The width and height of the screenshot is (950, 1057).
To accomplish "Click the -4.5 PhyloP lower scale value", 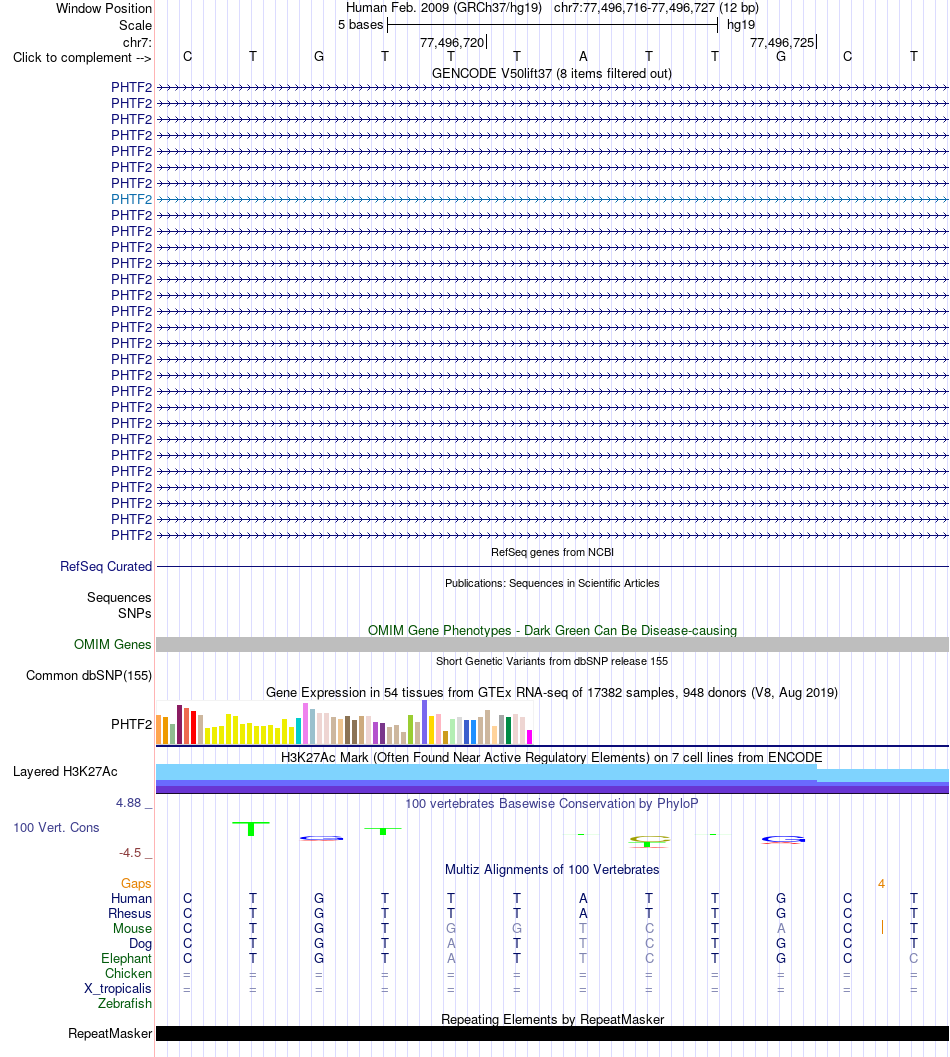I will coord(130,853).
